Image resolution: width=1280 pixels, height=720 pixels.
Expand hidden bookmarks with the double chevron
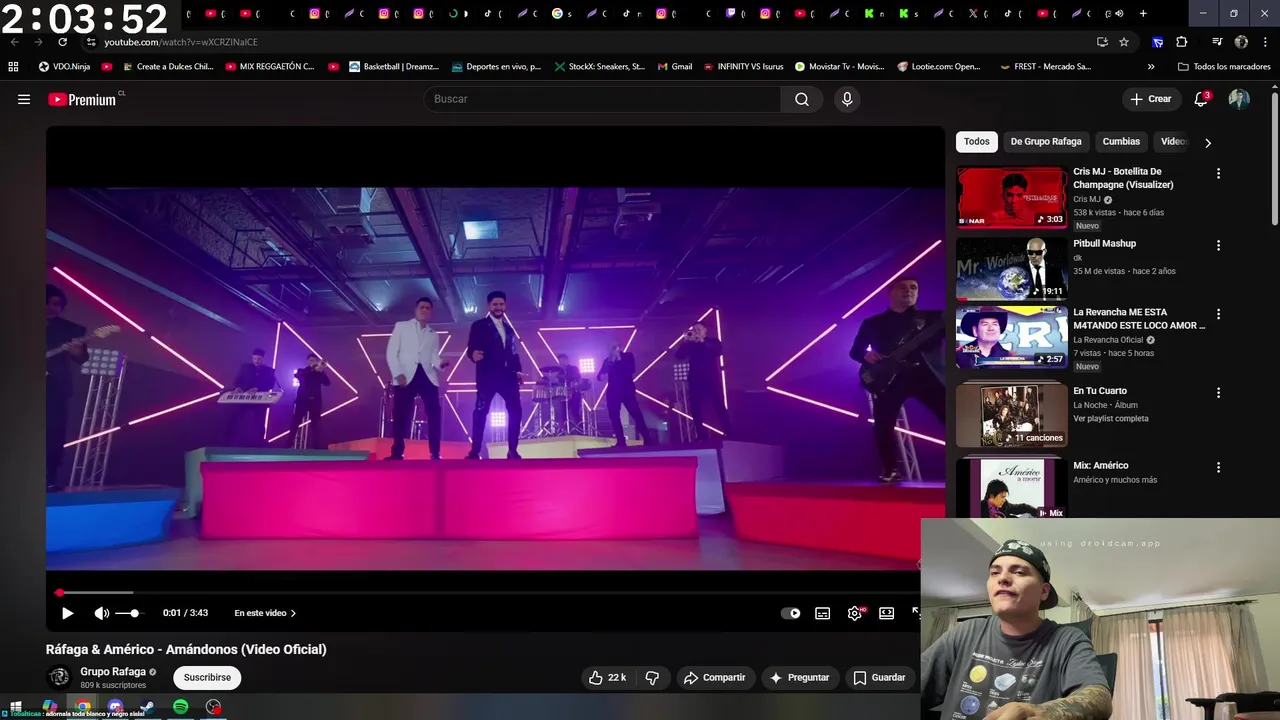tap(1150, 67)
